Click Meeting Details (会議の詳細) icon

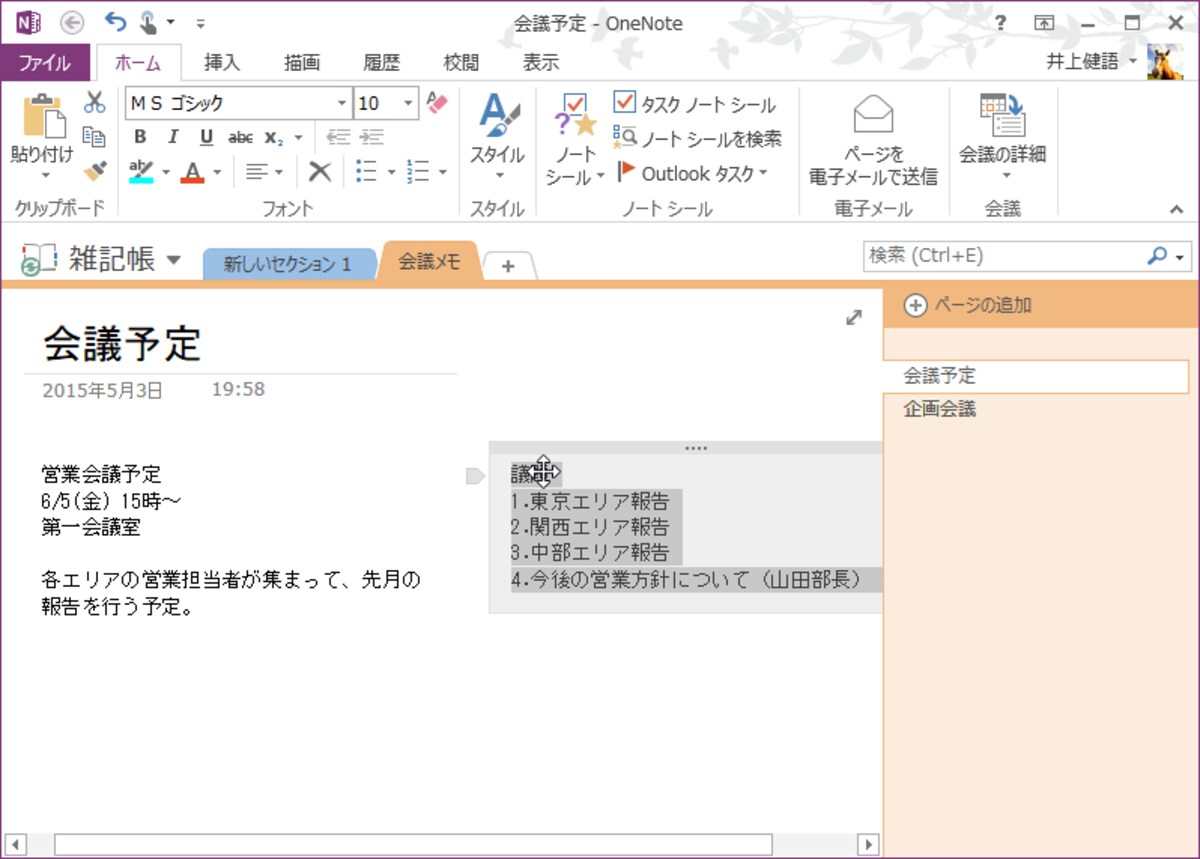pos(1002,115)
